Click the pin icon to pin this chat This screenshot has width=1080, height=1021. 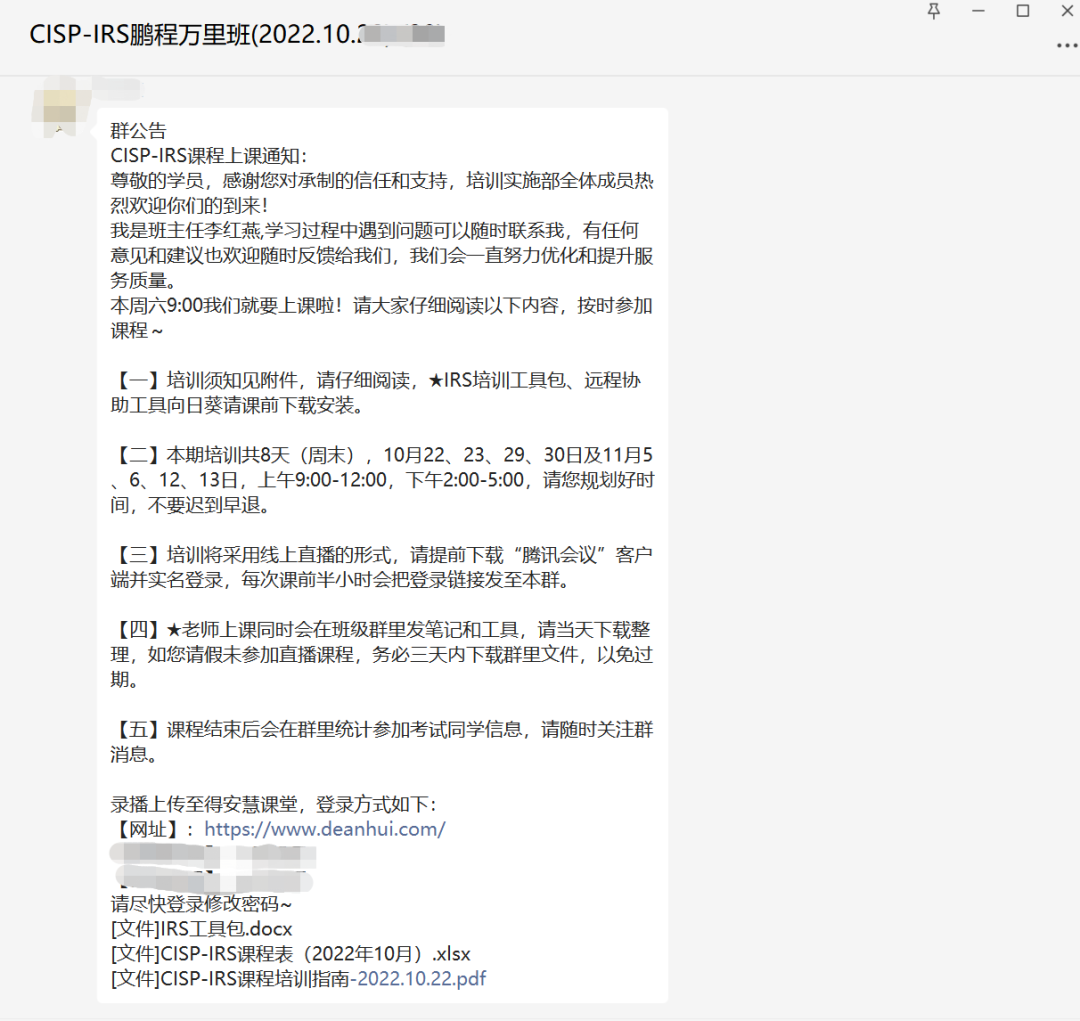click(932, 12)
